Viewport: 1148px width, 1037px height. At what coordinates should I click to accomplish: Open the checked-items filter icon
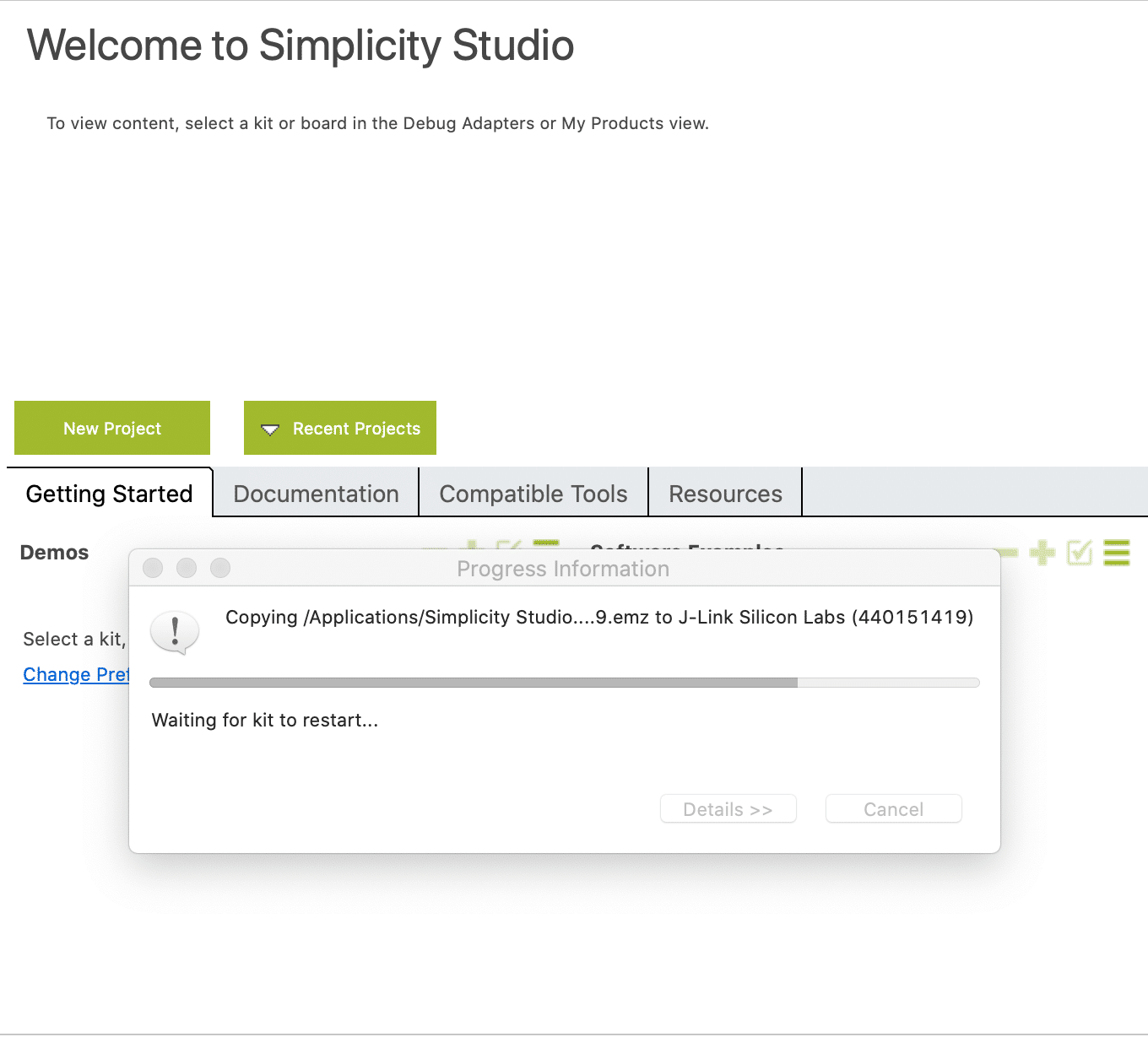(x=1079, y=553)
